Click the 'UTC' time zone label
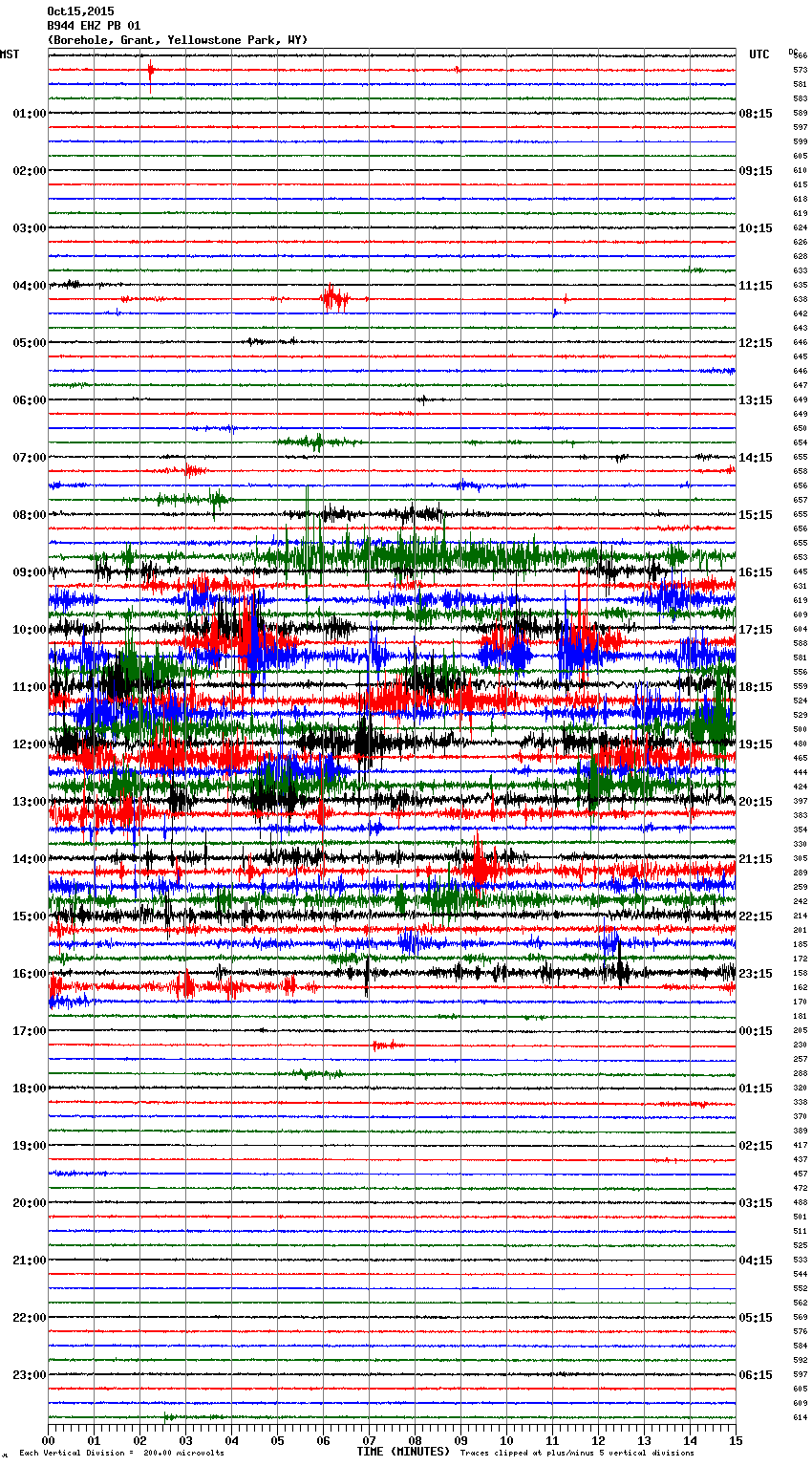The height and width of the screenshot is (1466, 812). pyautogui.click(x=759, y=54)
